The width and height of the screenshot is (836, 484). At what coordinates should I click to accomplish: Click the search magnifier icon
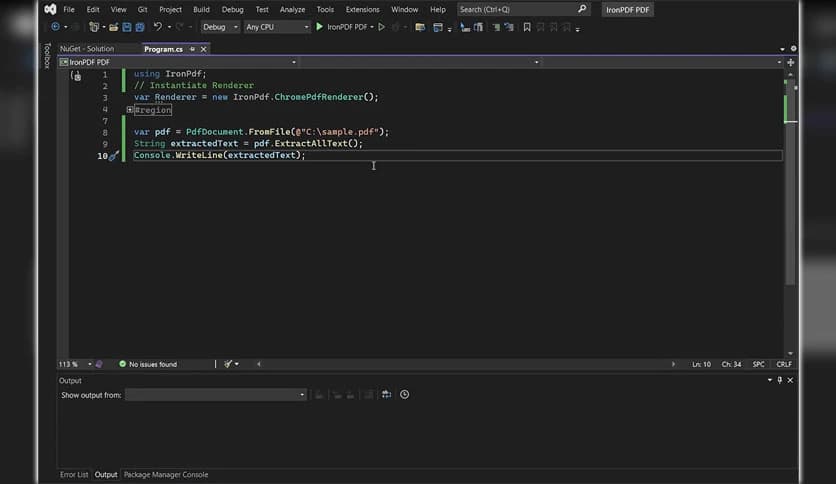[582, 9]
